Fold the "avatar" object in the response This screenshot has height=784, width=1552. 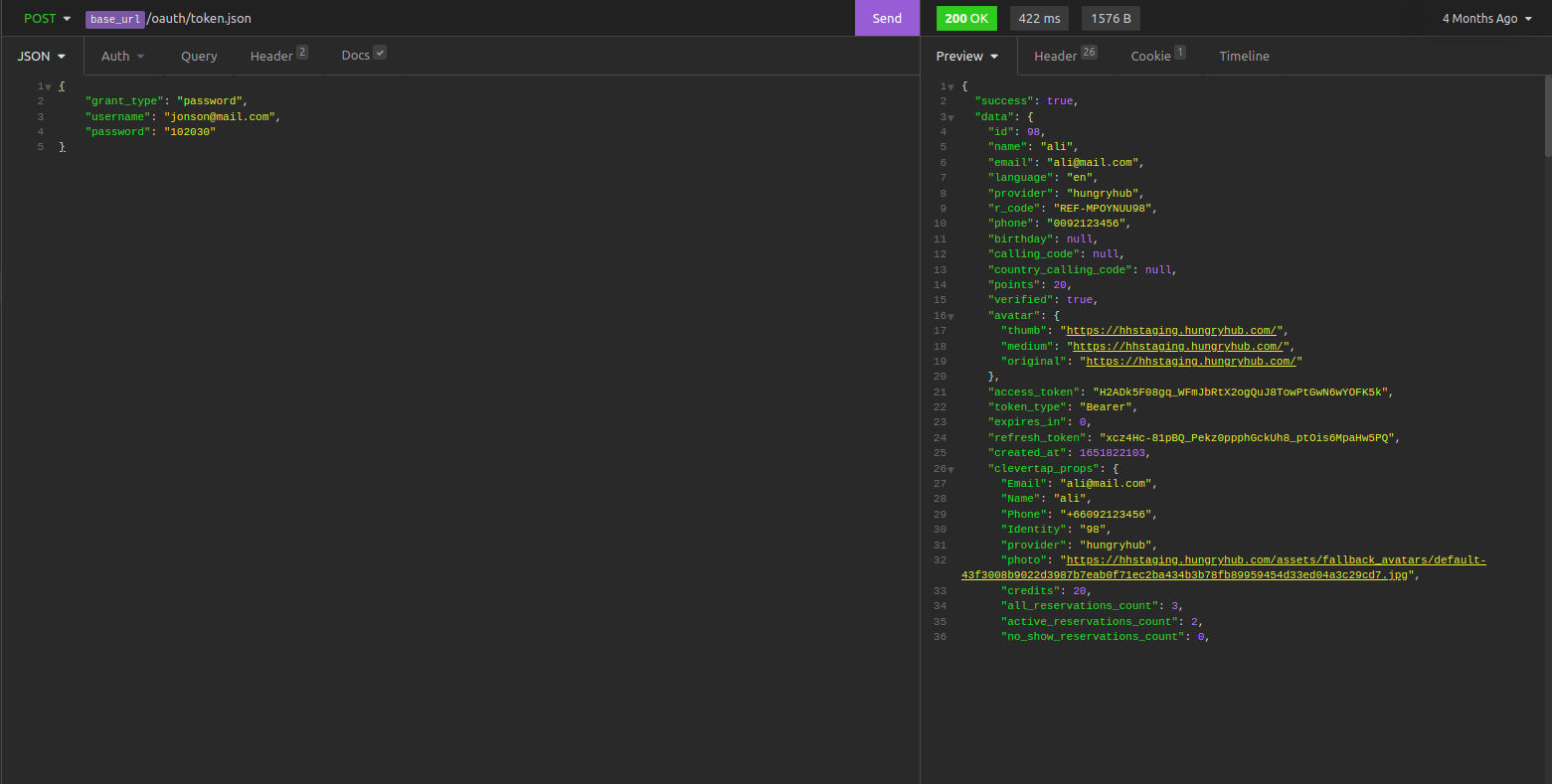pyautogui.click(x=950, y=317)
